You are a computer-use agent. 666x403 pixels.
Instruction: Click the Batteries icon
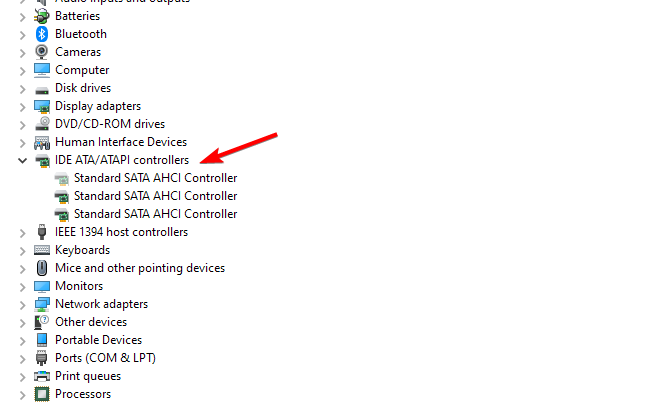[42, 16]
